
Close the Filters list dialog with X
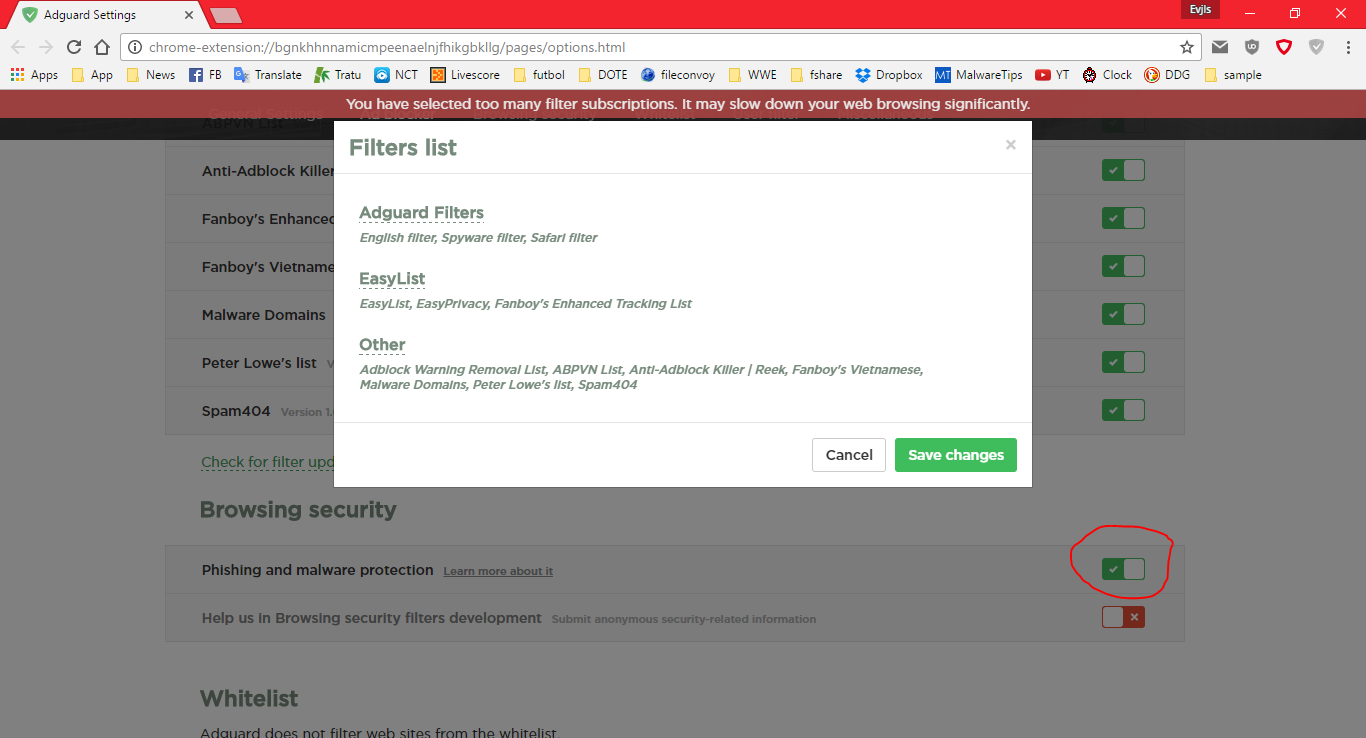[x=1010, y=145]
